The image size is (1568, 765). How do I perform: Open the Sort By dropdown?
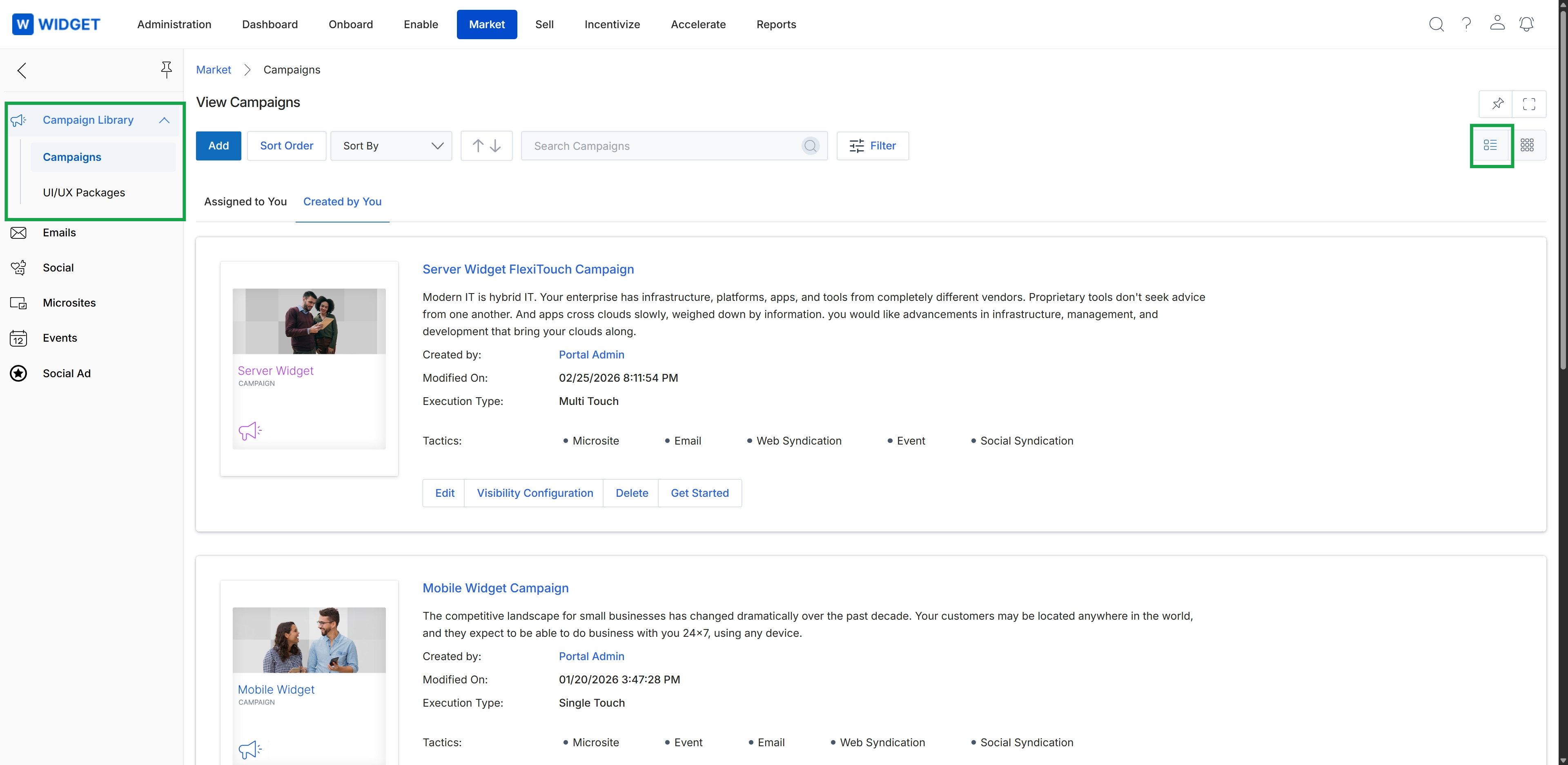[391, 146]
